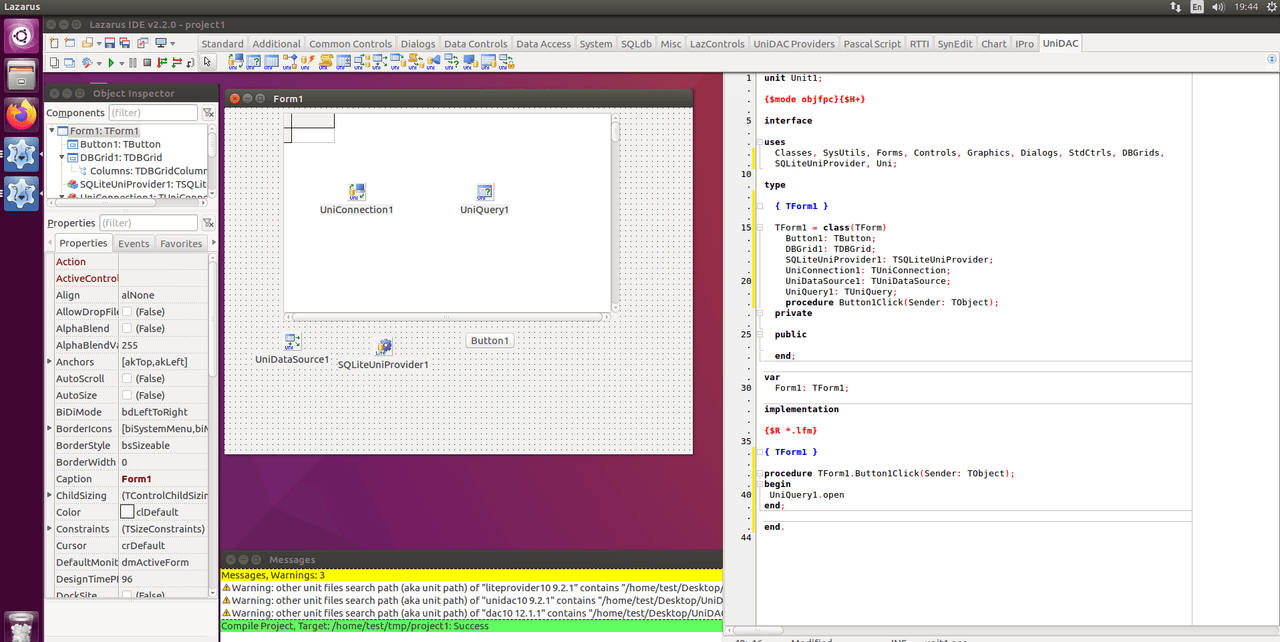Pick the UniScript scroll component from the palette
The height and width of the screenshot is (642, 1280).
tap(325, 62)
